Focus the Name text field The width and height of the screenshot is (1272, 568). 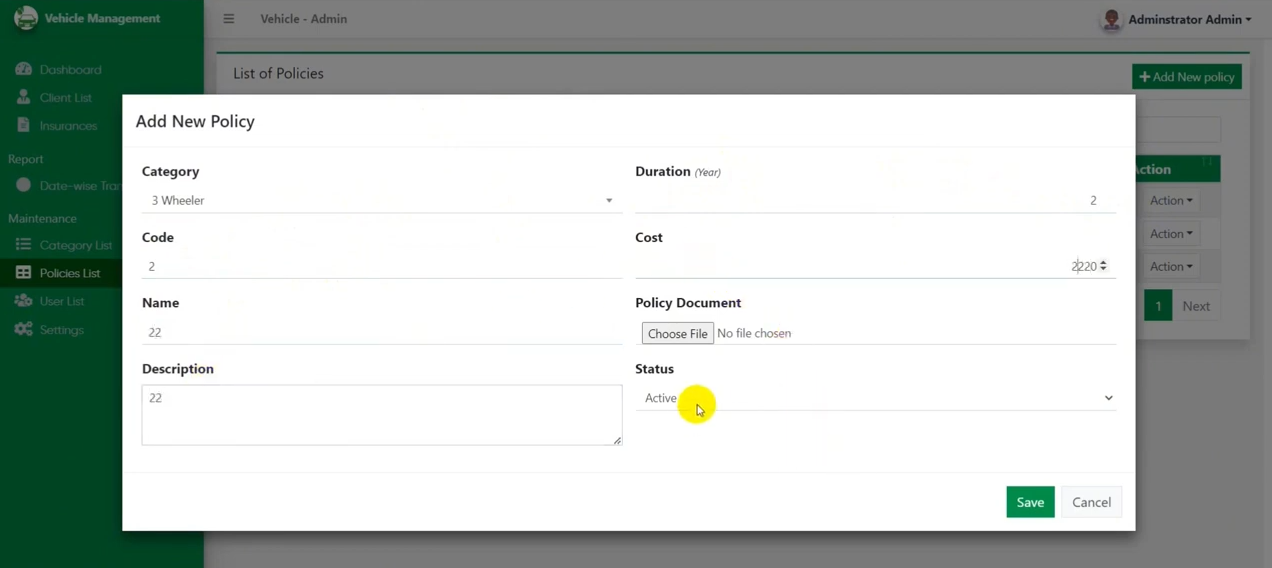(381, 333)
